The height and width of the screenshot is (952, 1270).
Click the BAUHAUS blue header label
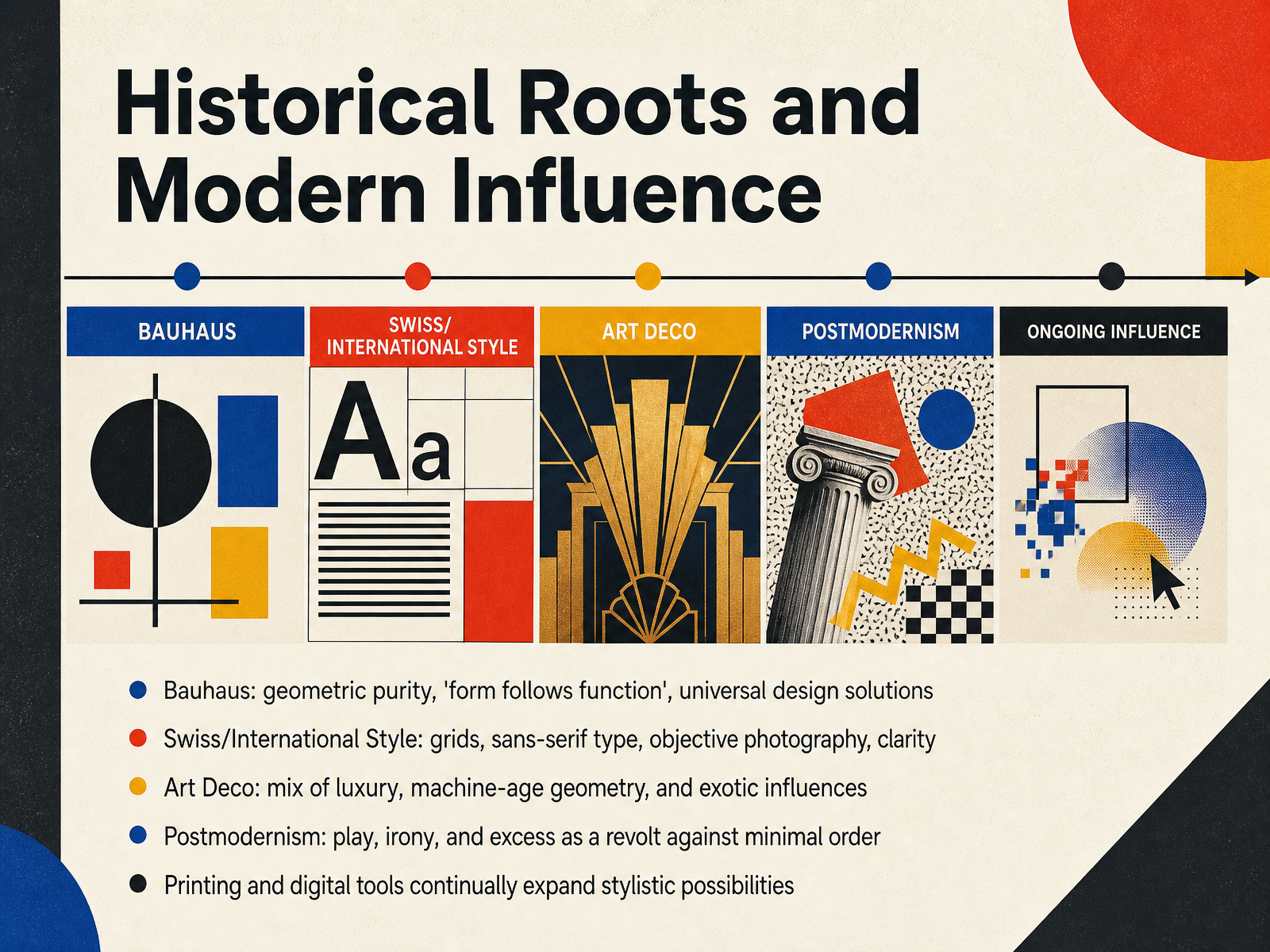186,331
